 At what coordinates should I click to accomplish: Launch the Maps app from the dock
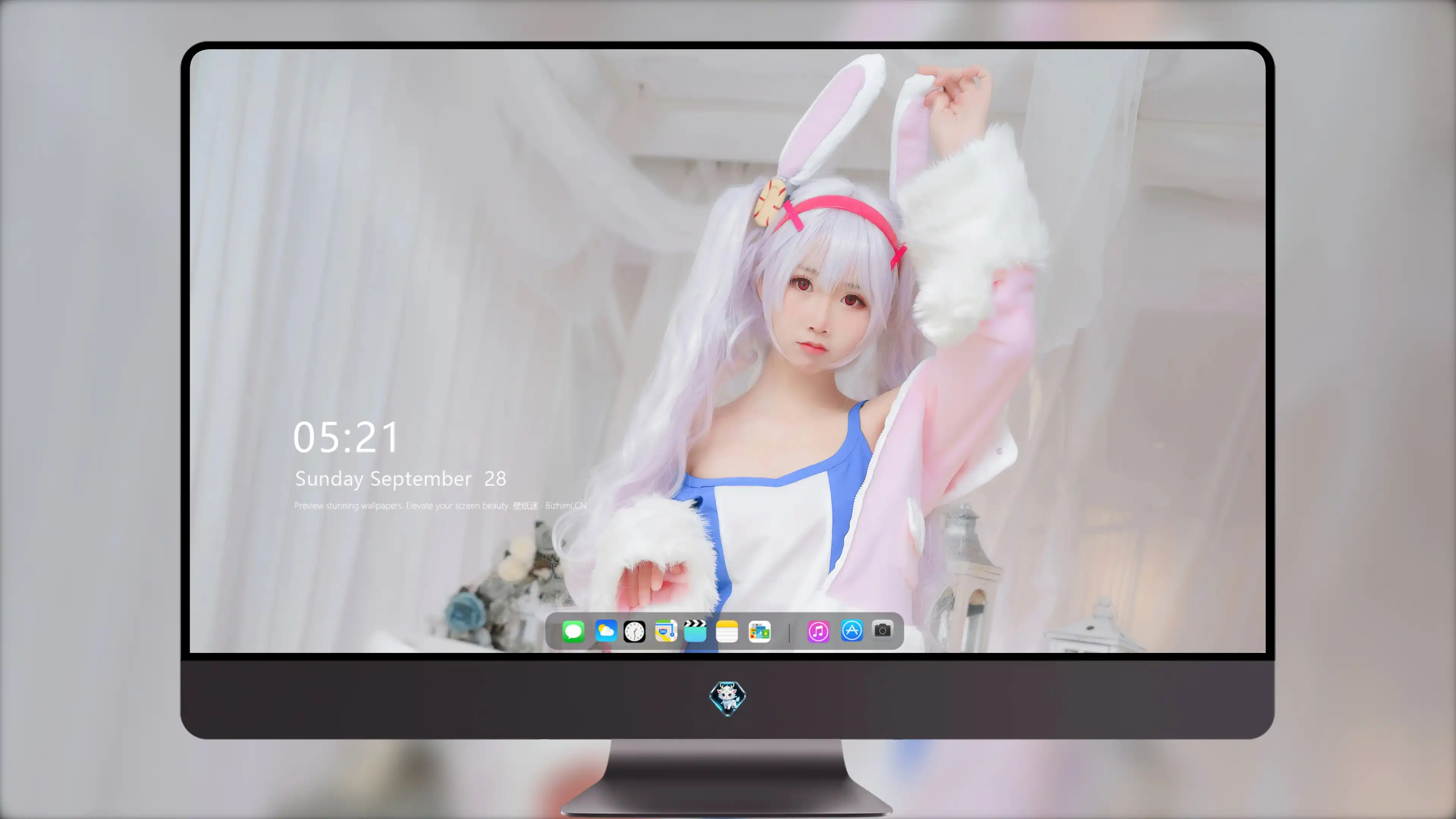click(666, 631)
